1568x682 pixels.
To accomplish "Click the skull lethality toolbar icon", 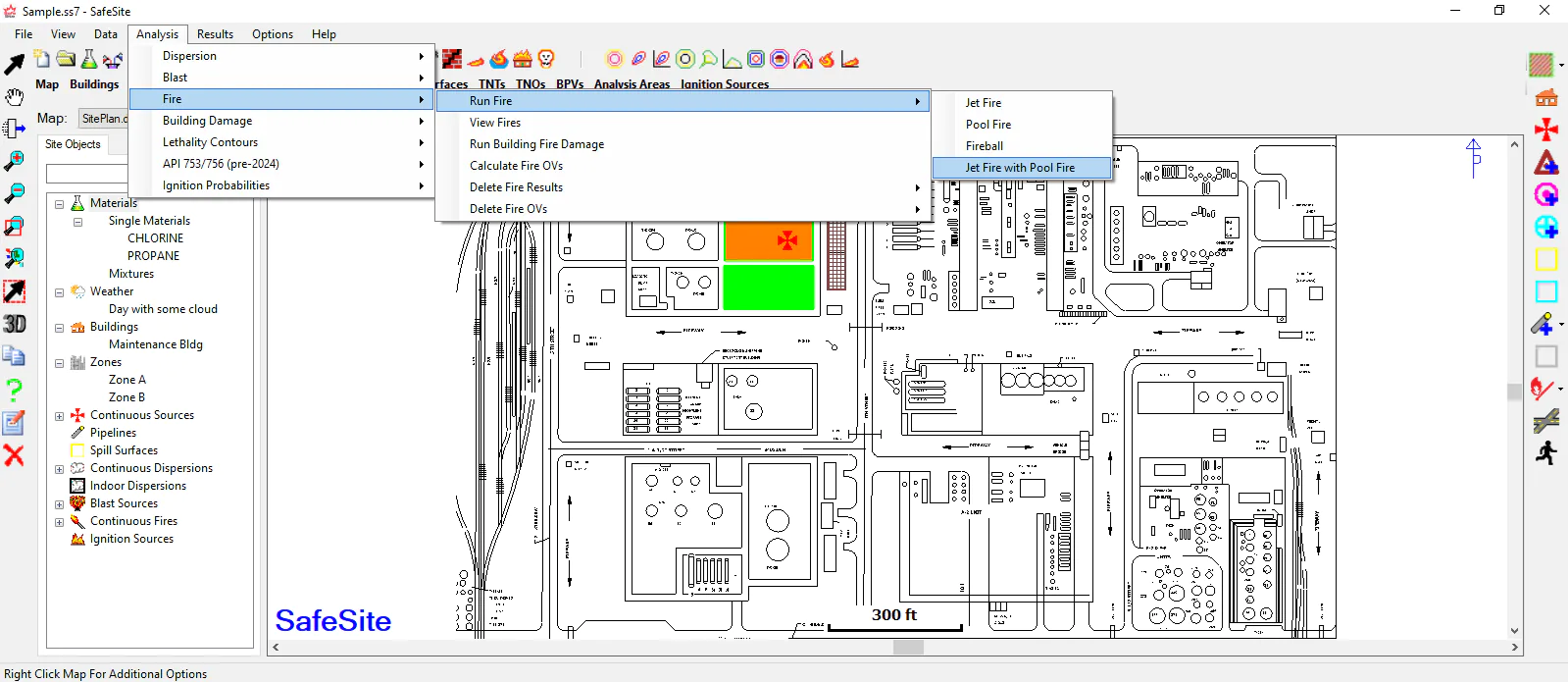I will (x=546, y=59).
